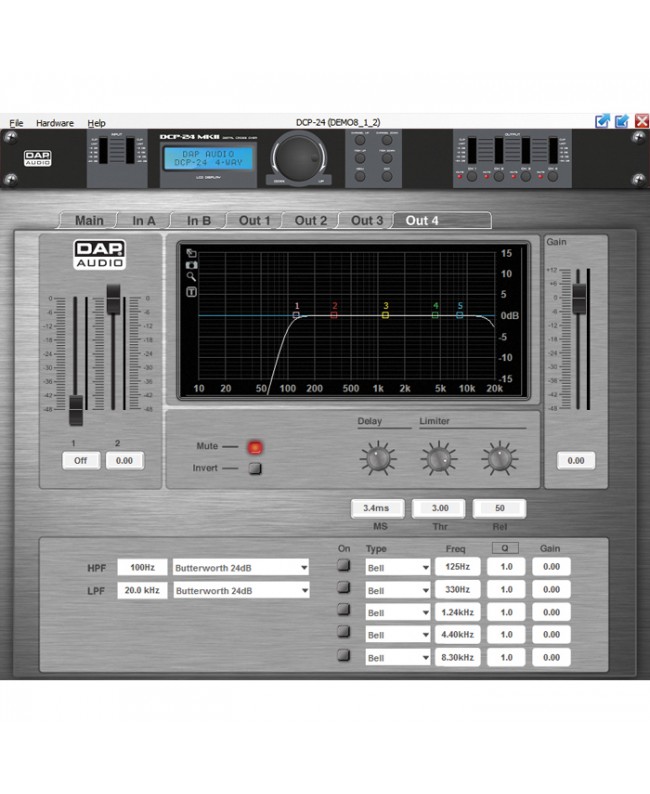
Task: Enable the 125Hz EQ band On button
Action: (344, 565)
